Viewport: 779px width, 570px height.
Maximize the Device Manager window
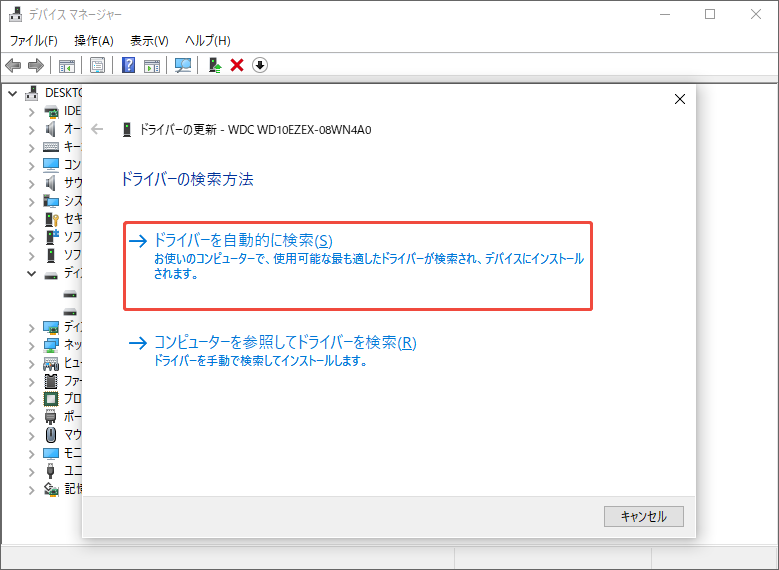click(710, 14)
